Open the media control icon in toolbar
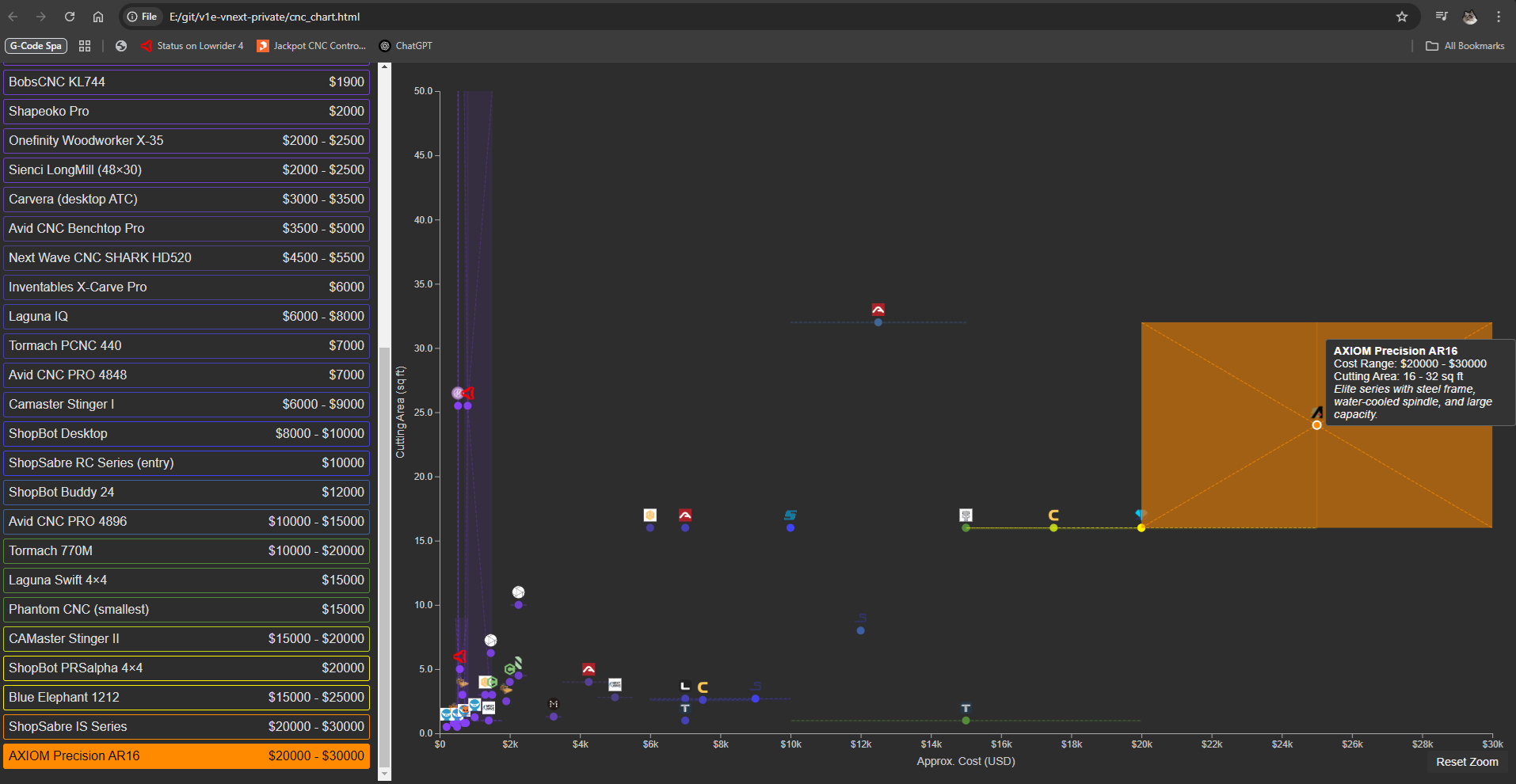 1442,17
